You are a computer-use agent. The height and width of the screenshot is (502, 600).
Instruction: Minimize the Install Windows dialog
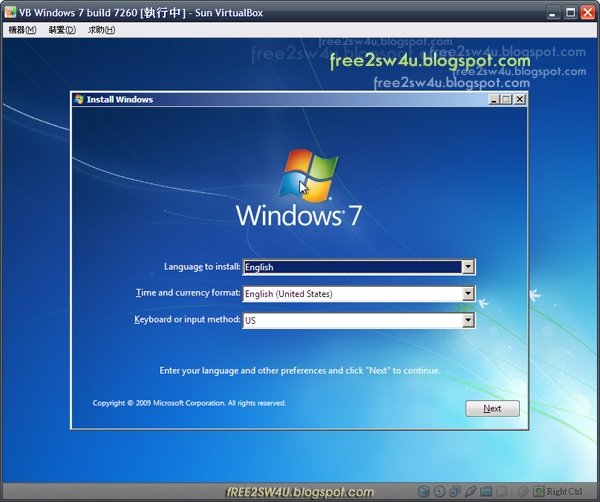tap(494, 99)
